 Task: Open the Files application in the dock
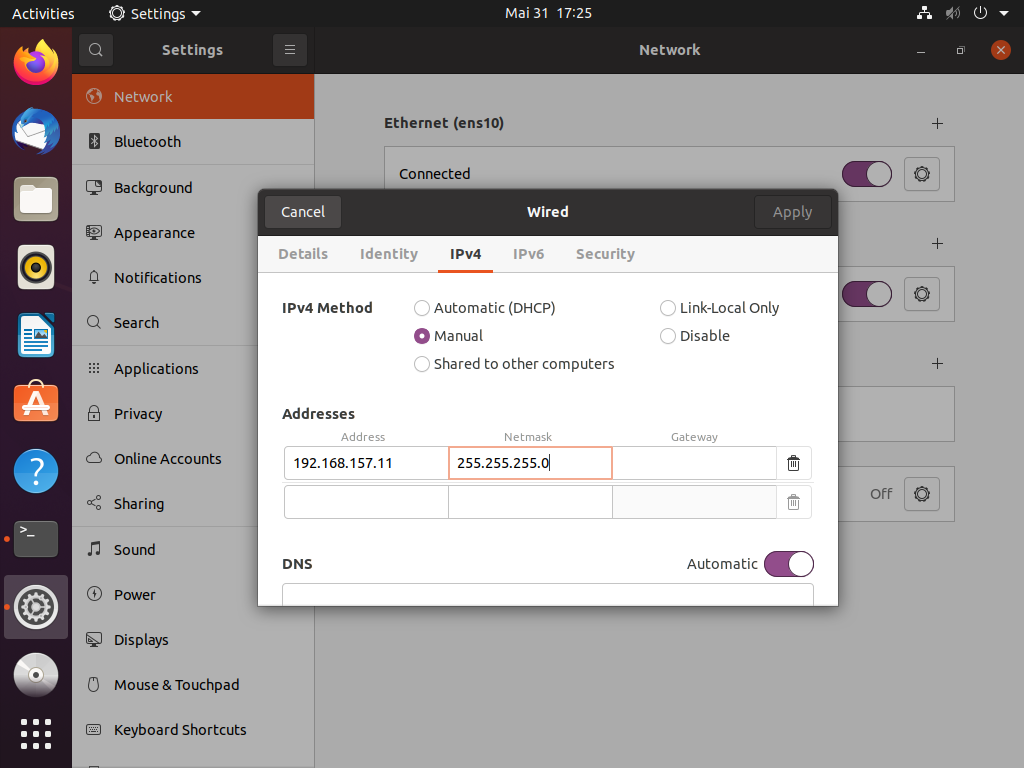[35, 199]
